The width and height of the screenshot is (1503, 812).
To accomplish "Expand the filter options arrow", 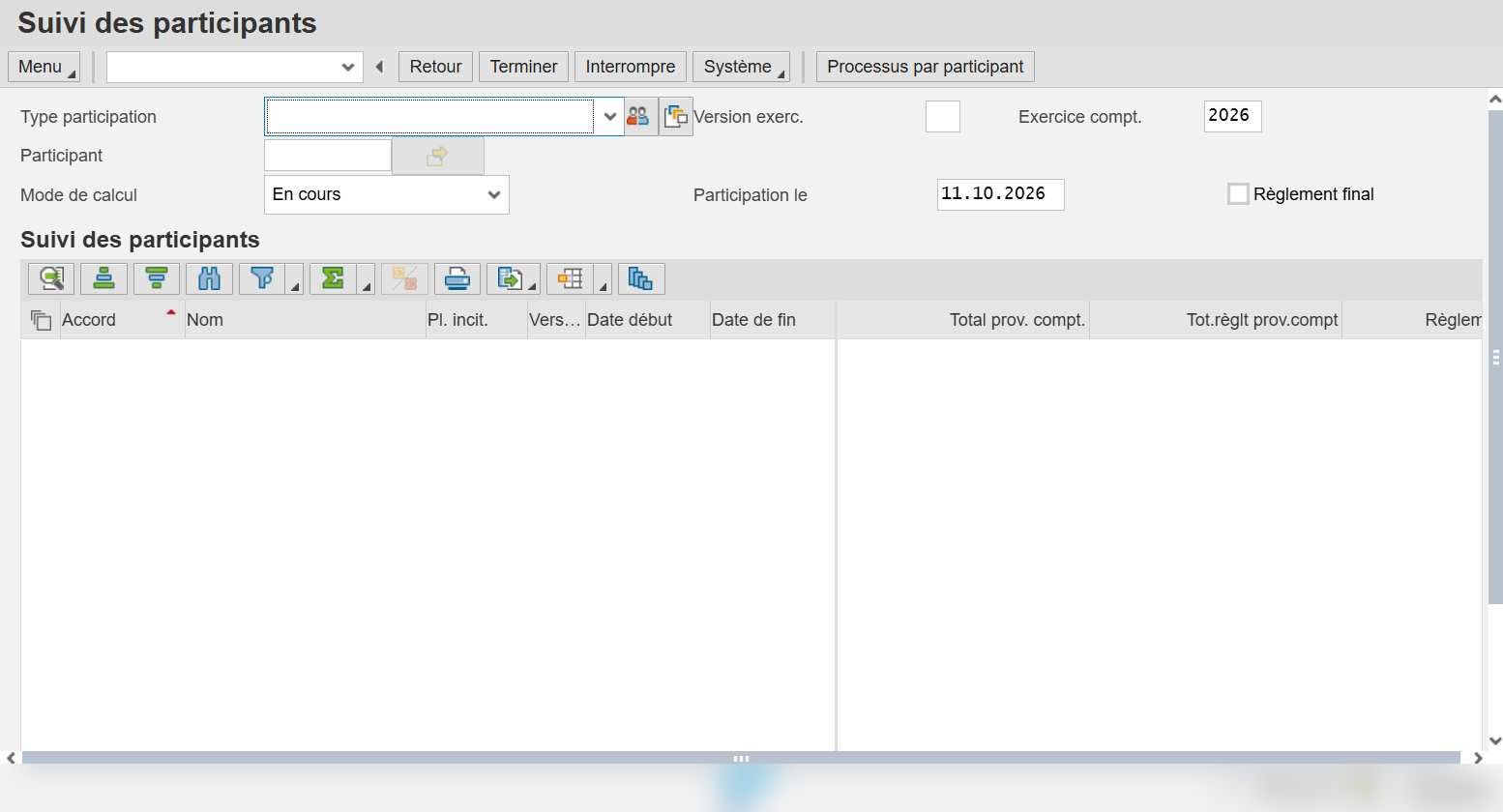I will pyautogui.click(x=295, y=279).
